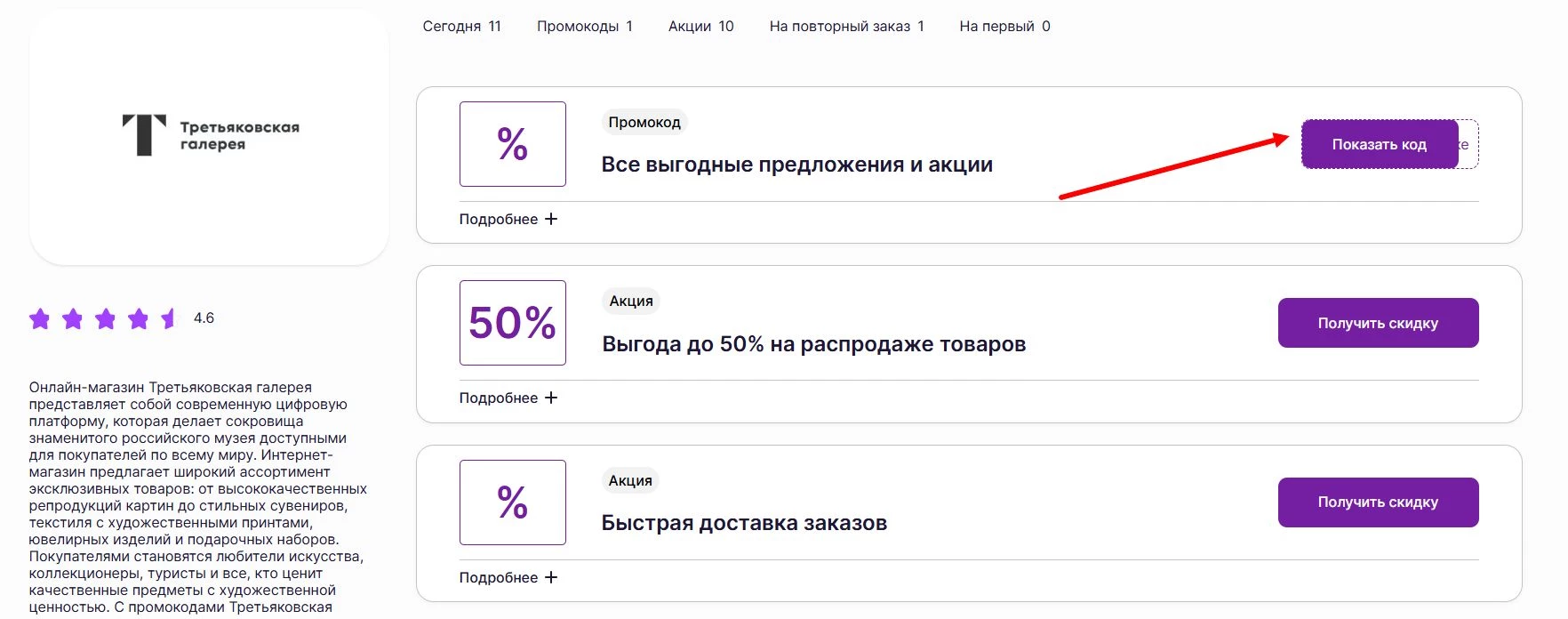Click the 4.6 rating value
Screen dimensions: 1568x619
tap(204, 318)
